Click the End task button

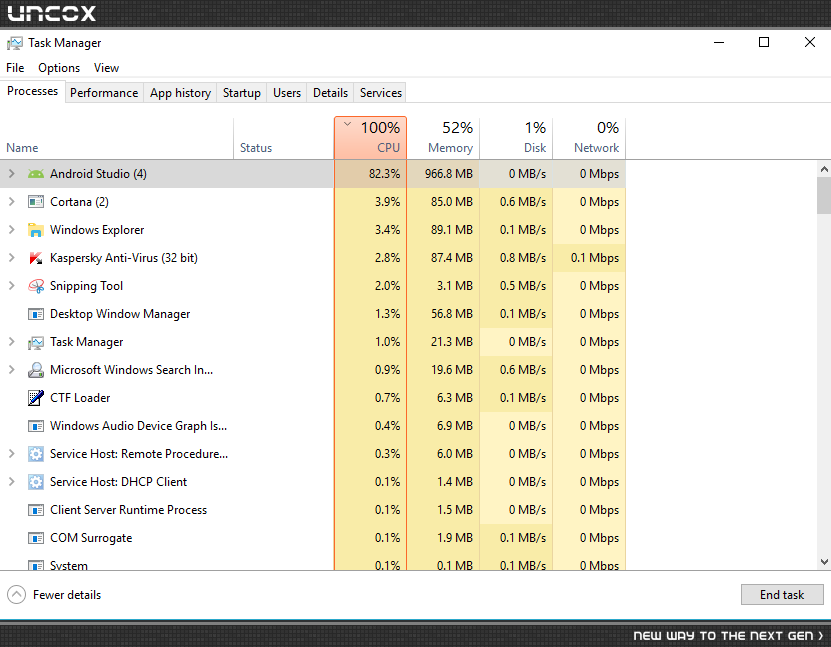[782, 595]
